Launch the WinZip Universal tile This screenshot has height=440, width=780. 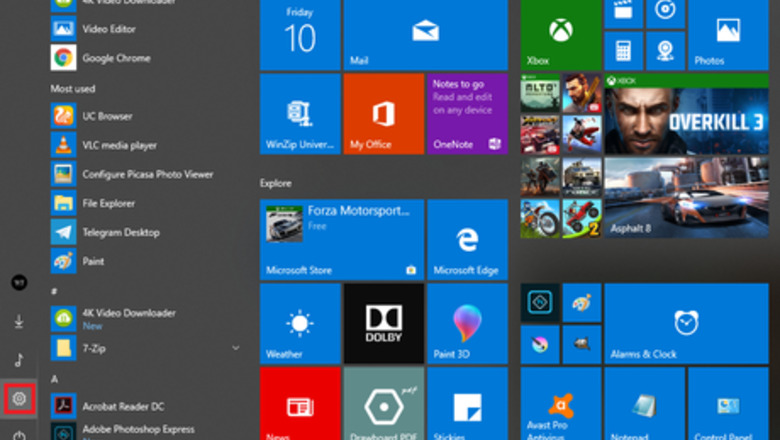point(300,114)
